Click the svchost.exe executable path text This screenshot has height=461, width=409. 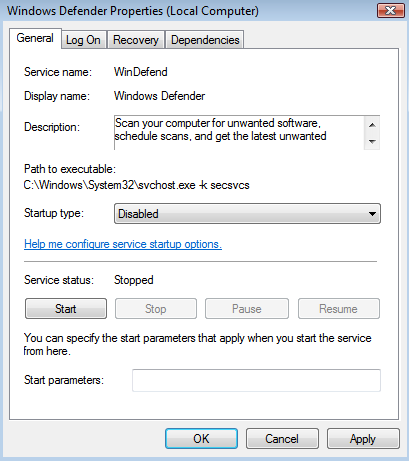(x=136, y=185)
